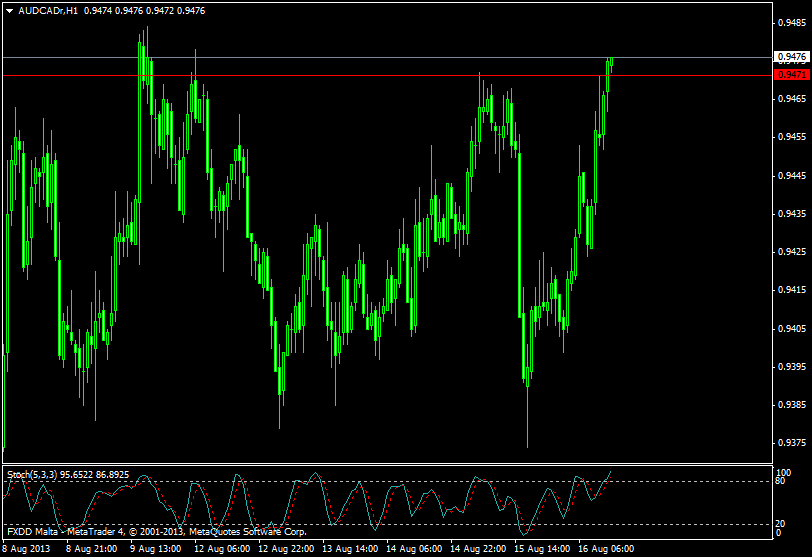Click the stochastic scale level 80

click(x=780, y=481)
